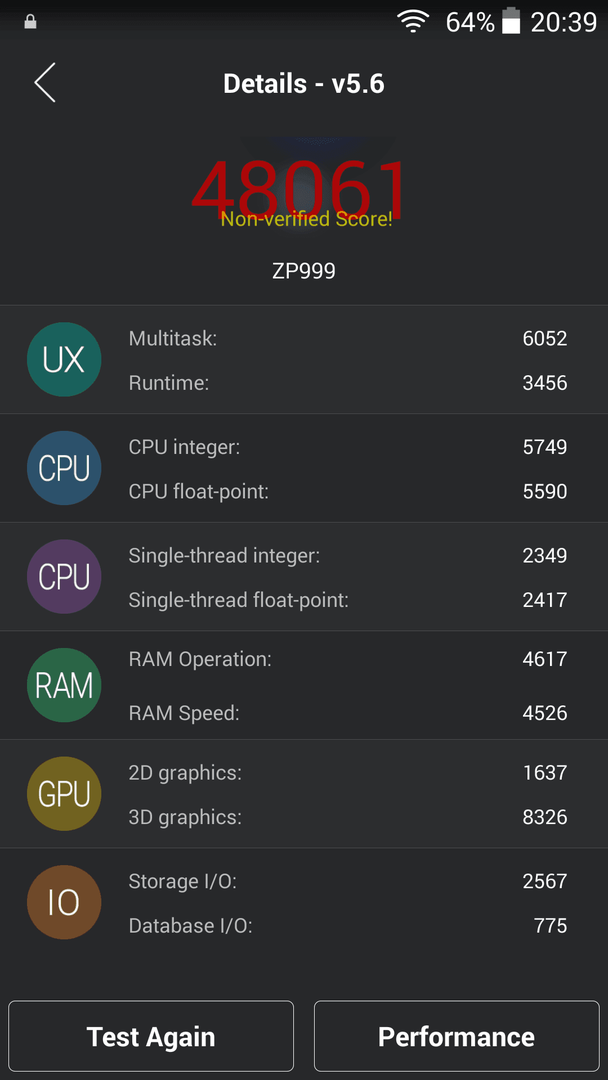The image size is (608, 1080).
Task: Tap the Details - v5.6 title
Action: pos(304,83)
